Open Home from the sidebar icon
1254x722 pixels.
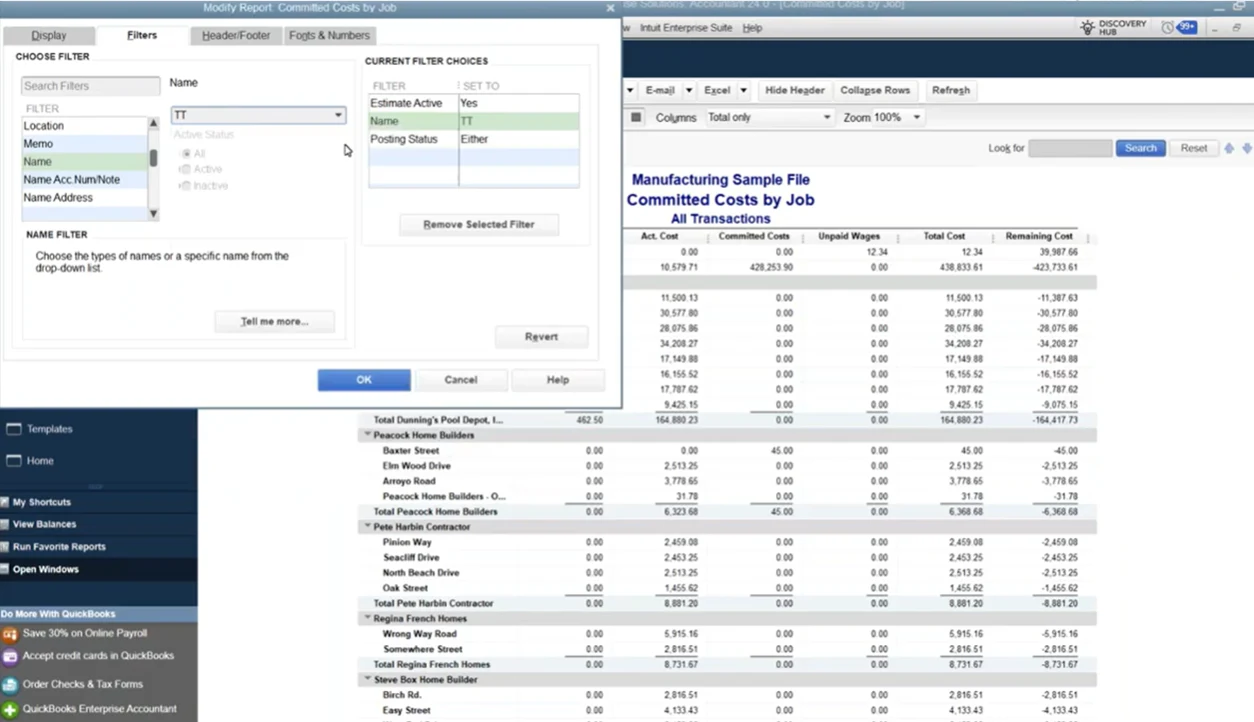pos(14,461)
